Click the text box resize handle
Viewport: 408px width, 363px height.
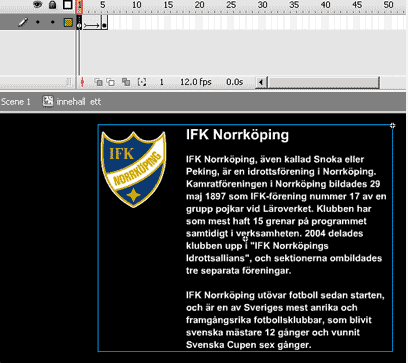pos(393,125)
